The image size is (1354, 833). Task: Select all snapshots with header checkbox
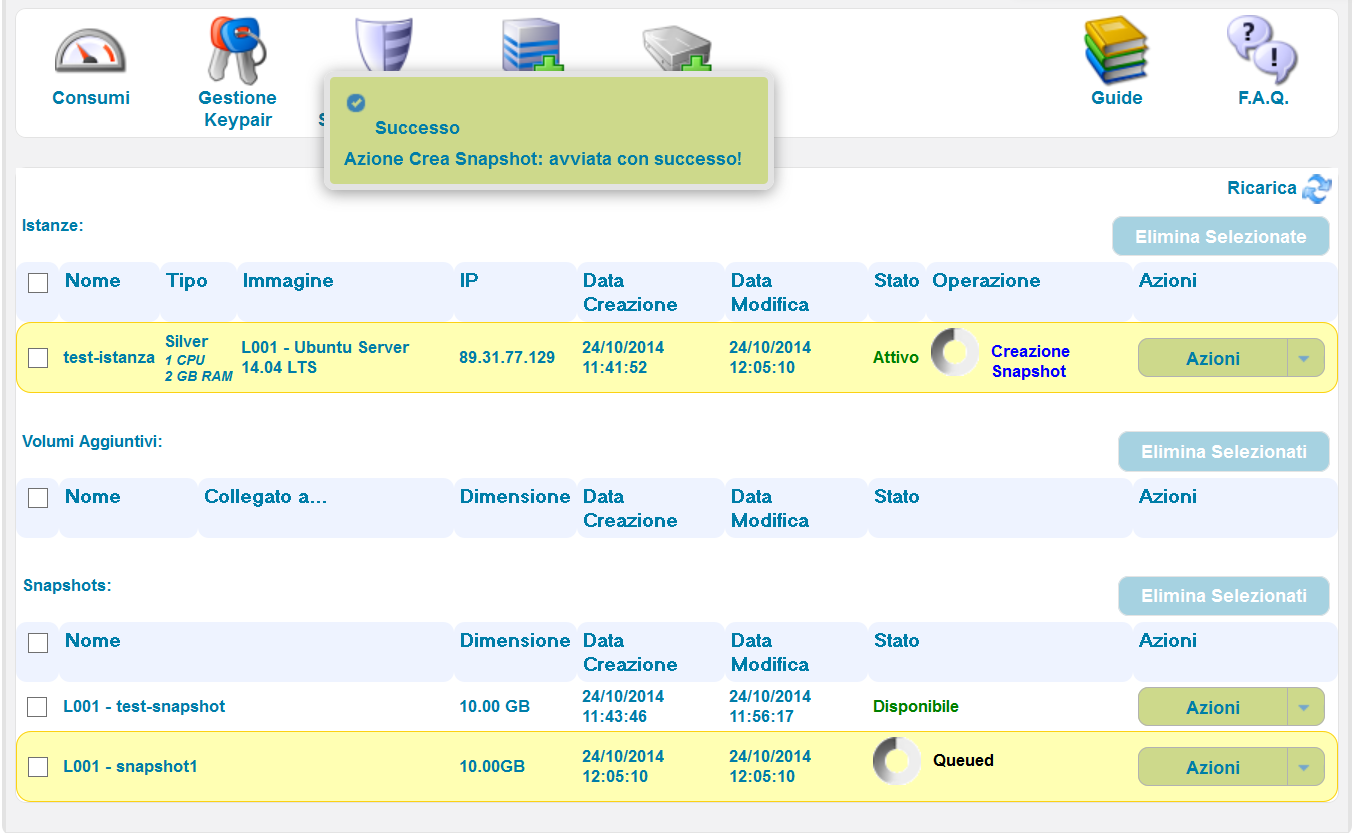(38, 643)
